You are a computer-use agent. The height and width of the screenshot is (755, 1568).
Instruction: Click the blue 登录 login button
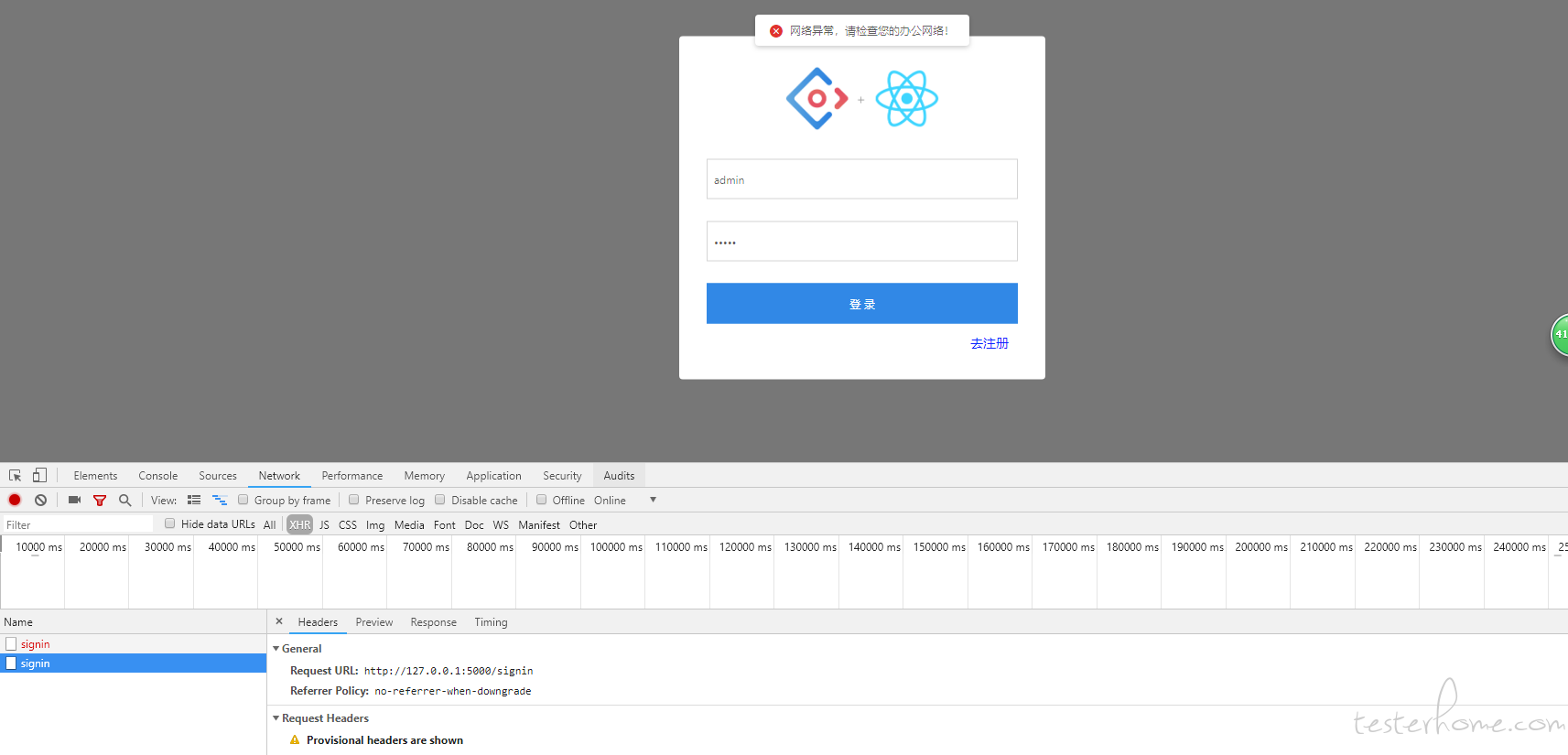coord(861,303)
